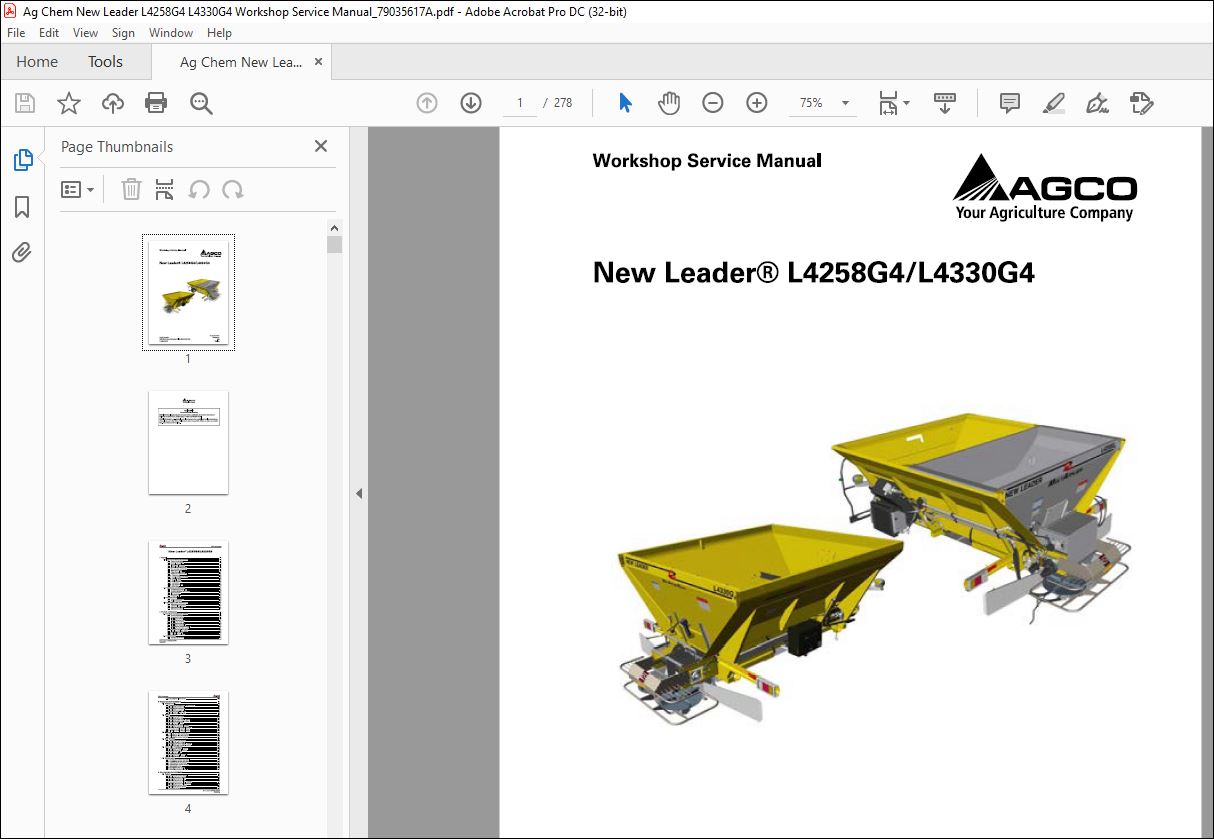This screenshot has width=1214, height=839.
Task: Select the highlight text pen tool
Action: pos(1053,103)
